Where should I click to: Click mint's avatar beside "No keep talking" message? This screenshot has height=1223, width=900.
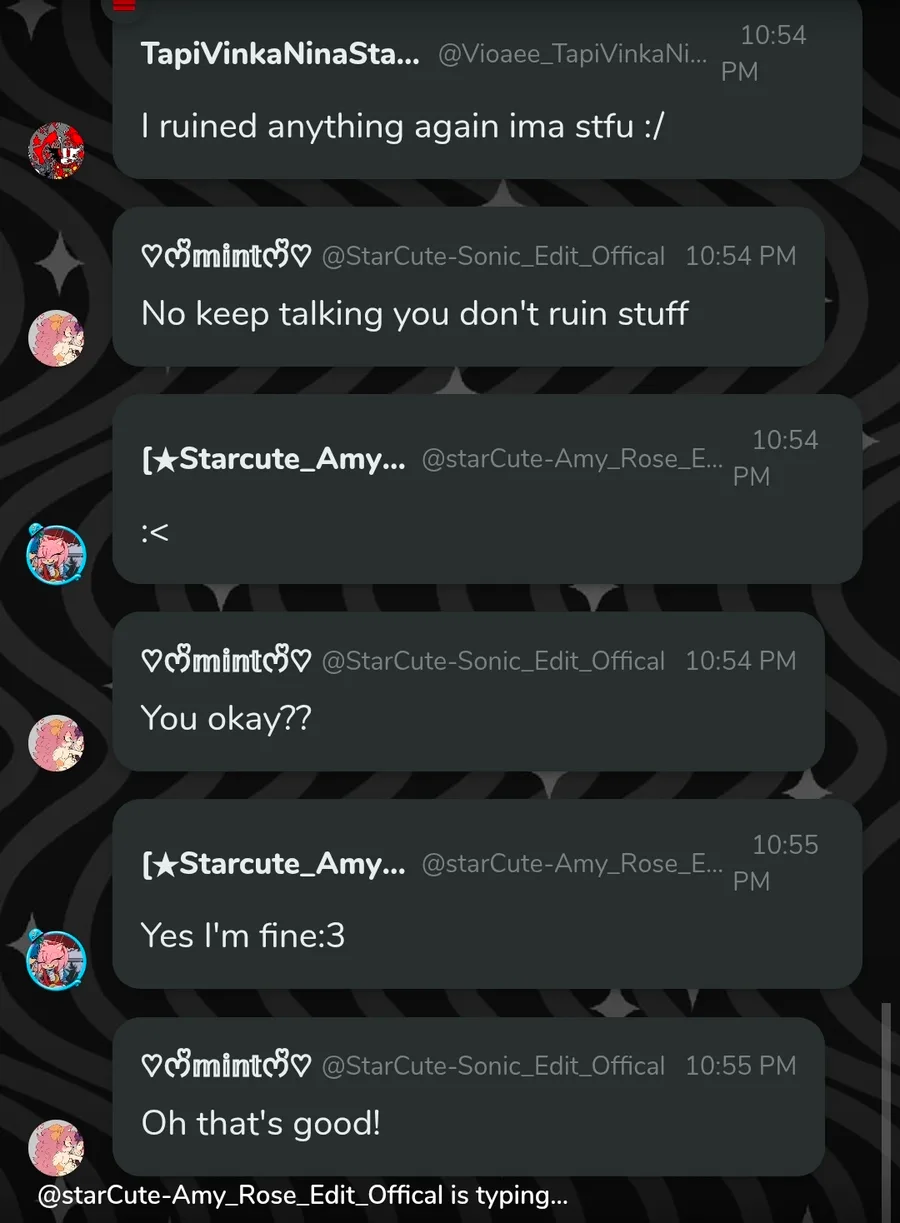pyautogui.click(x=55, y=338)
